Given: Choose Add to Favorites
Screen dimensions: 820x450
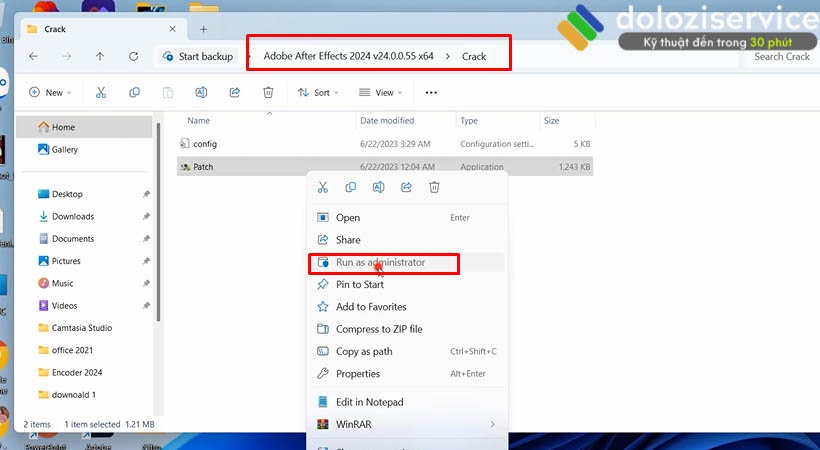Looking at the screenshot, I should [407, 307].
